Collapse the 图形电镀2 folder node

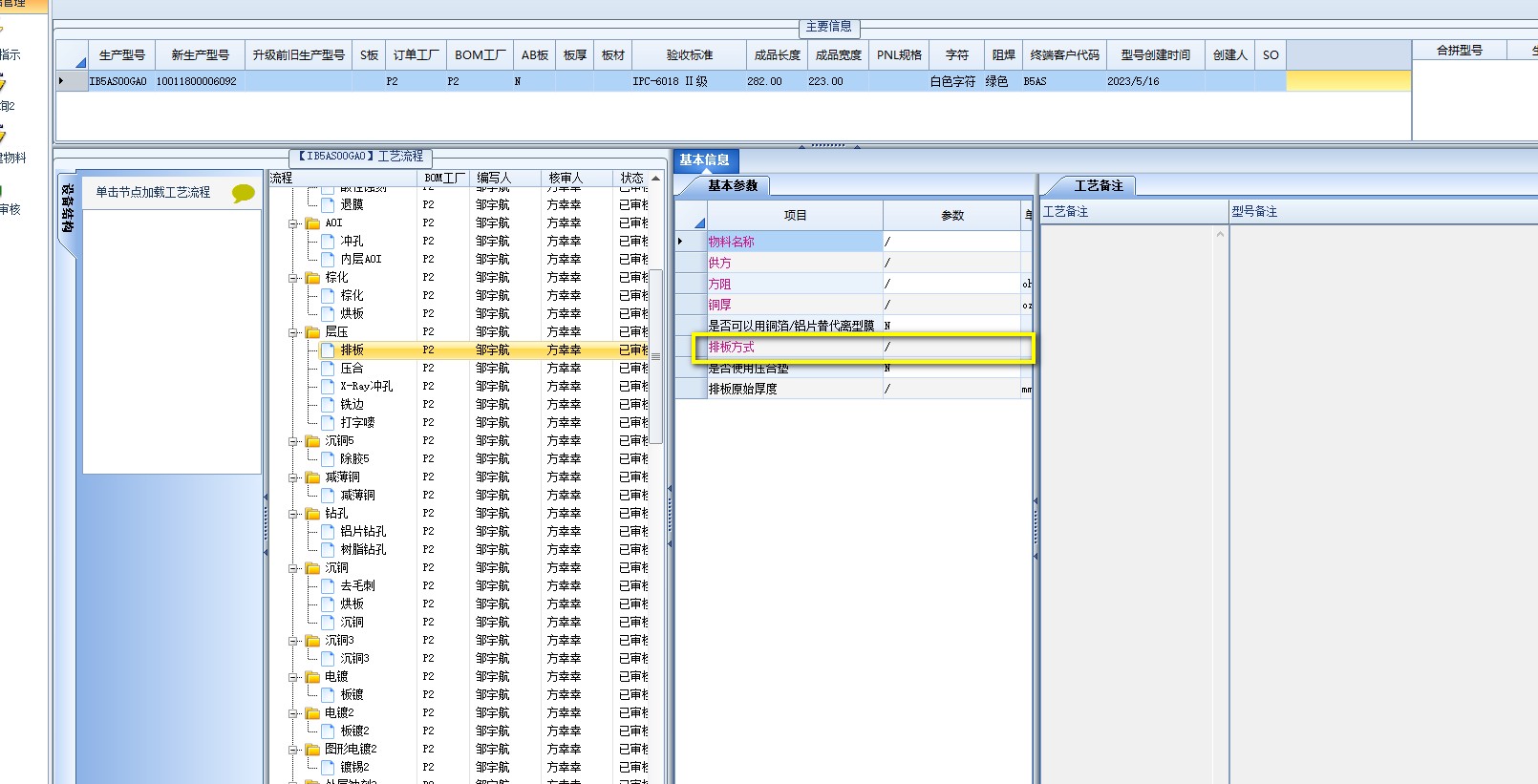coord(294,750)
